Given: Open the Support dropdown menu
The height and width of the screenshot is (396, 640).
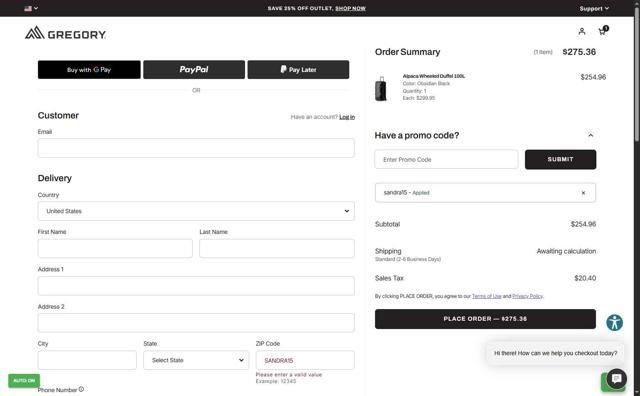Looking at the screenshot, I should (x=594, y=8).
